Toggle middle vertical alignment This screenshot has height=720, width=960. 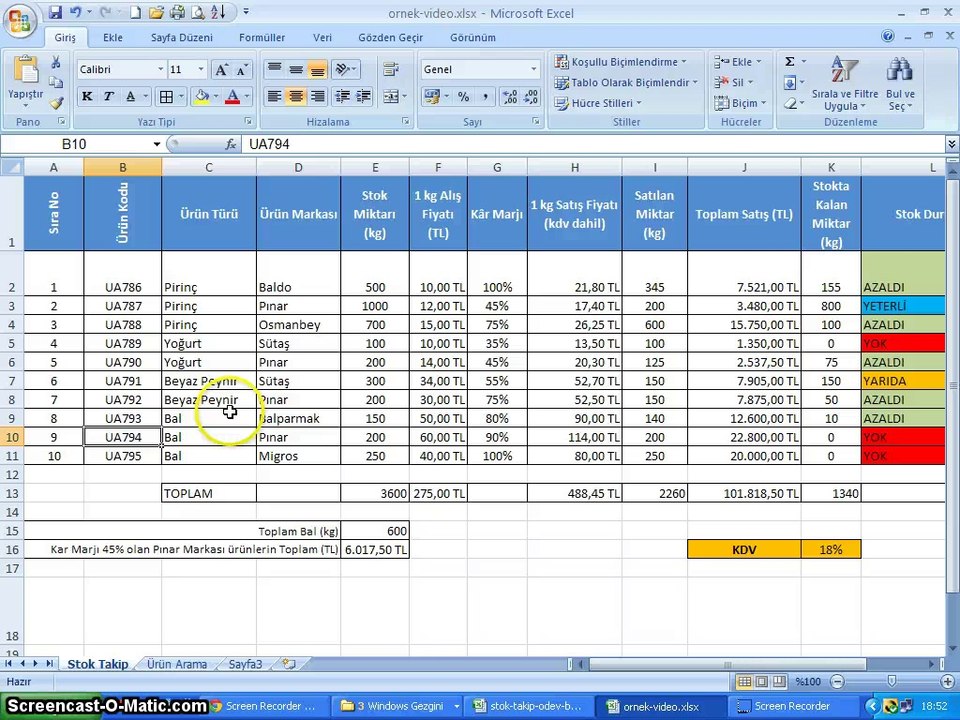pos(296,69)
